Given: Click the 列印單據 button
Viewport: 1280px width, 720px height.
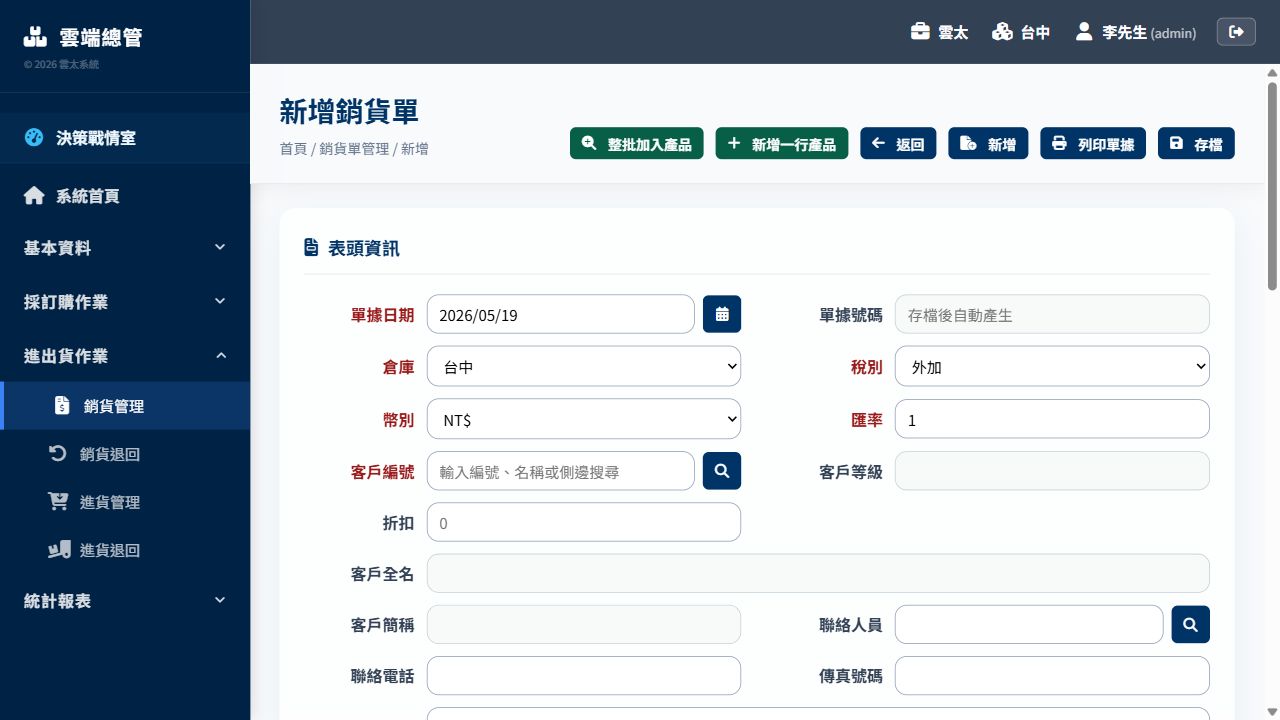Looking at the screenshot, I should click(1093, 143).
